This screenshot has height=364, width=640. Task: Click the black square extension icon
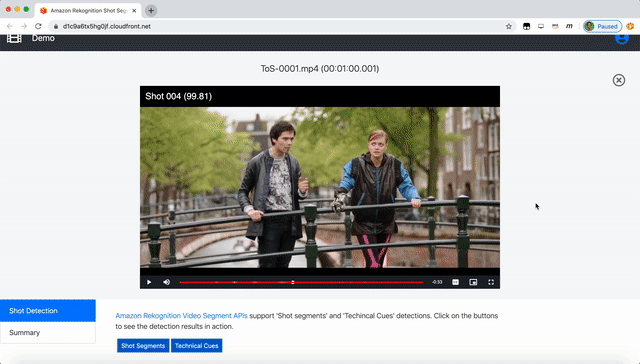(x=527, y=26)
